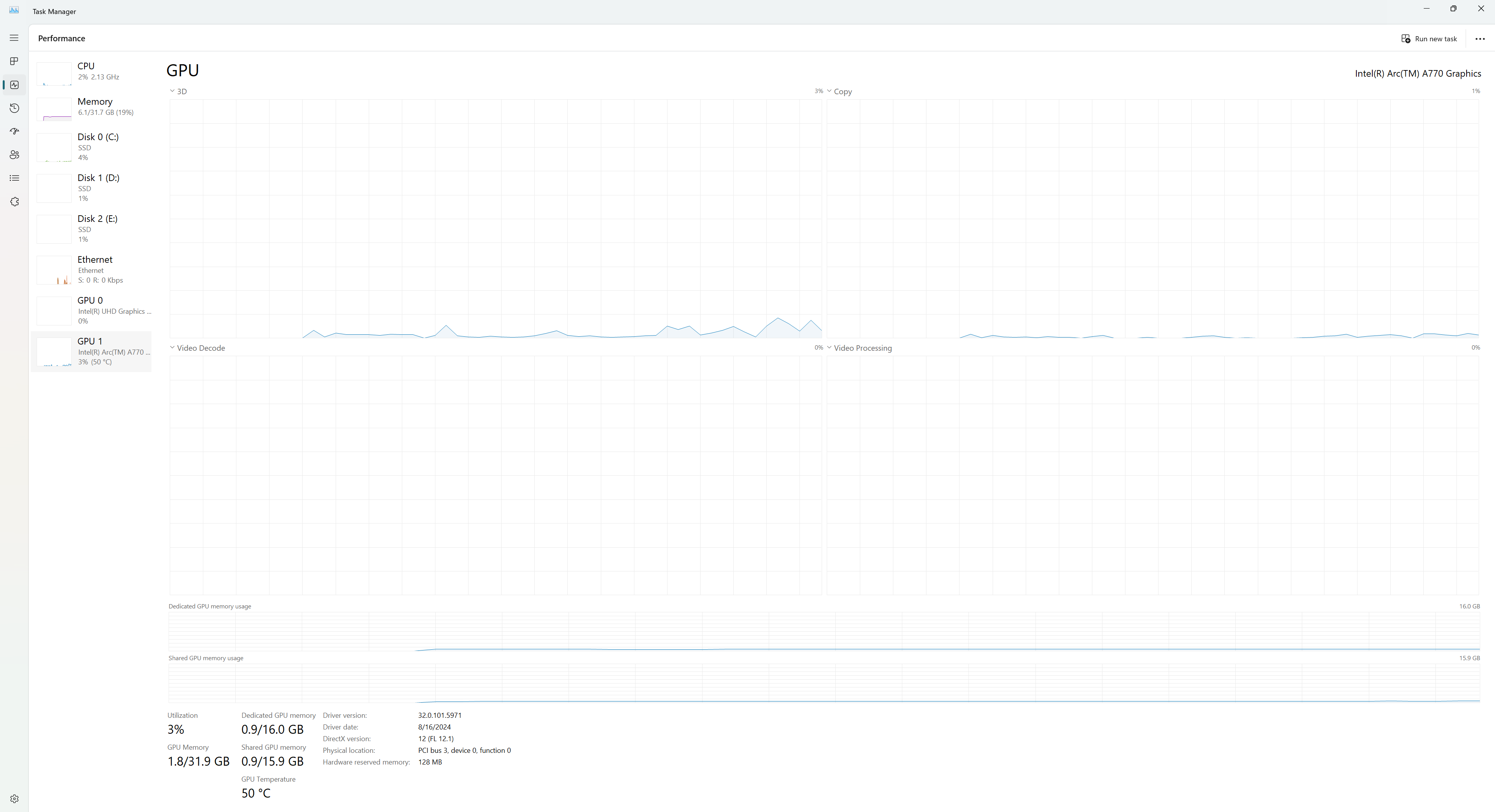This screenshot has width=1495, height=812.
Task: Select Disk 1 (D:) entry
Action: (92, 188)
